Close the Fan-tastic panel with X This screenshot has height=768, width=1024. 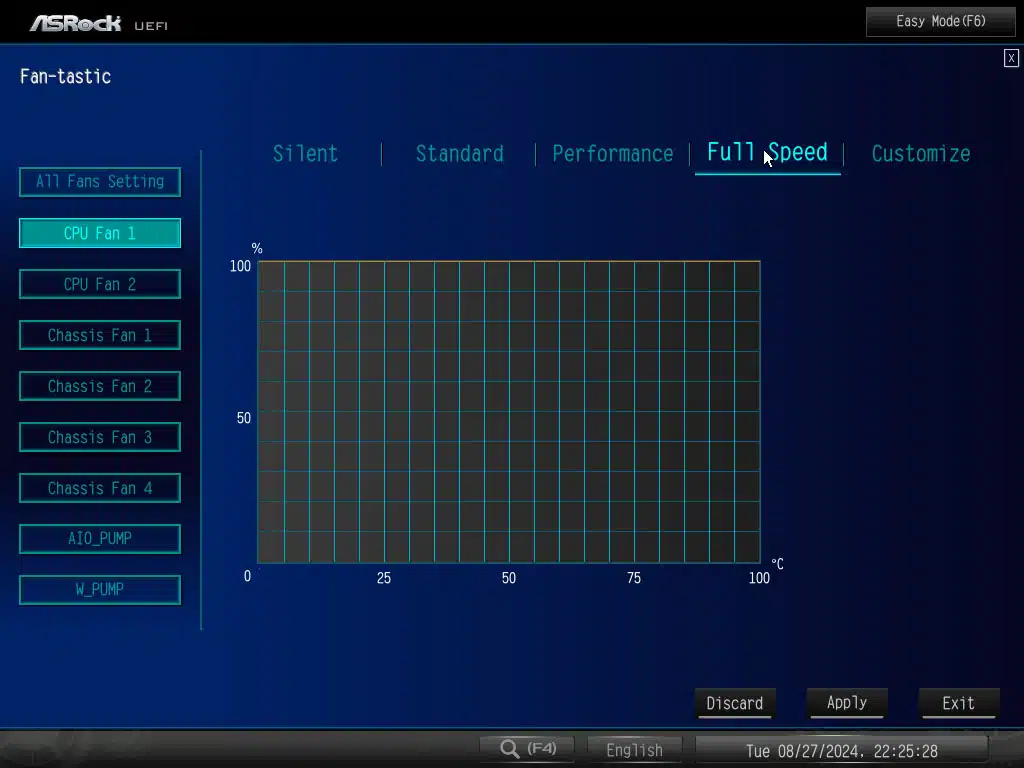point(1011,58)
